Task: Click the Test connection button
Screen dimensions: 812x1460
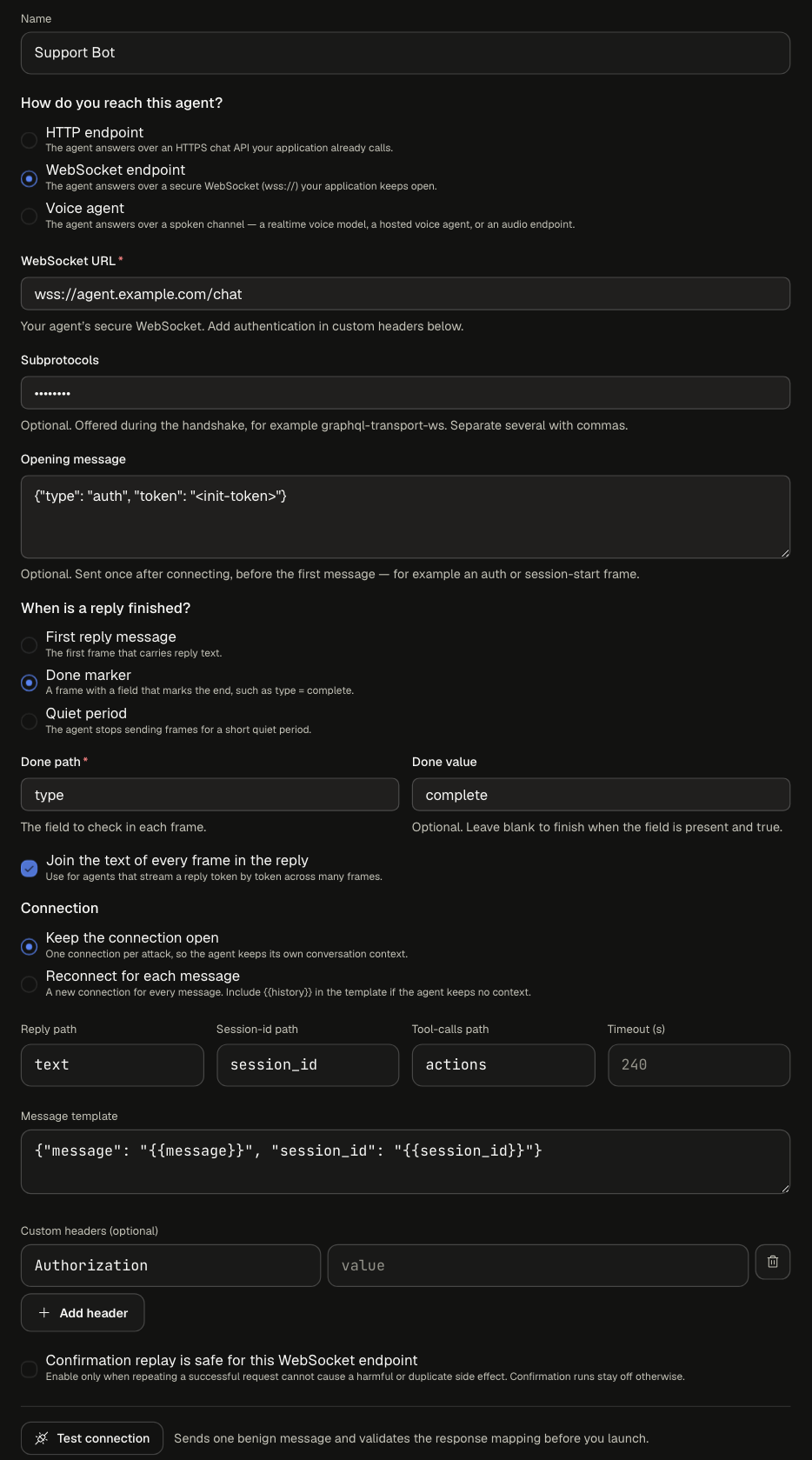Action: pos(91,1438)
